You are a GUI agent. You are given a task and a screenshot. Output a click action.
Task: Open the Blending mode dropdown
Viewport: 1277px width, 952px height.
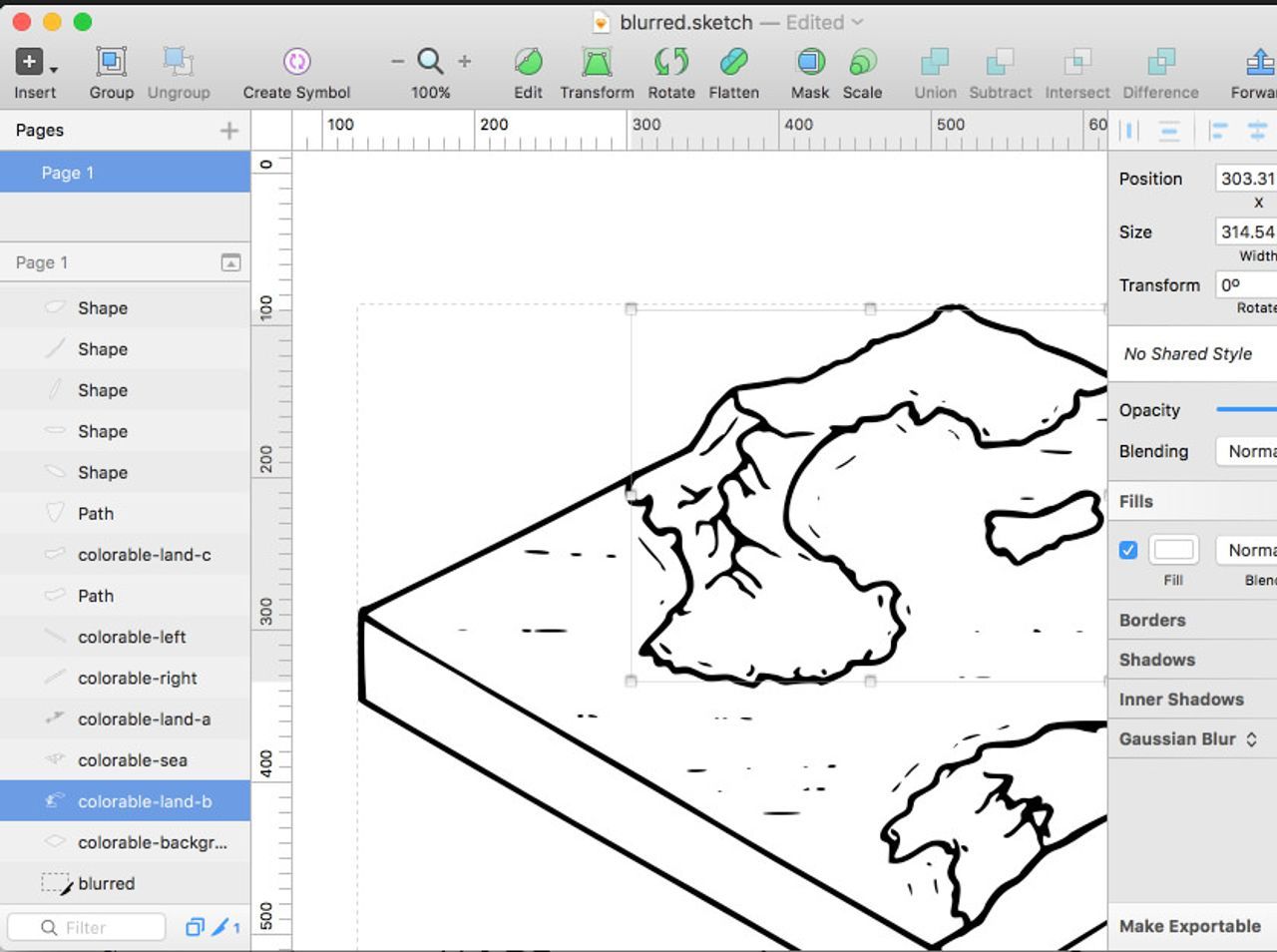pos(1247,451)
